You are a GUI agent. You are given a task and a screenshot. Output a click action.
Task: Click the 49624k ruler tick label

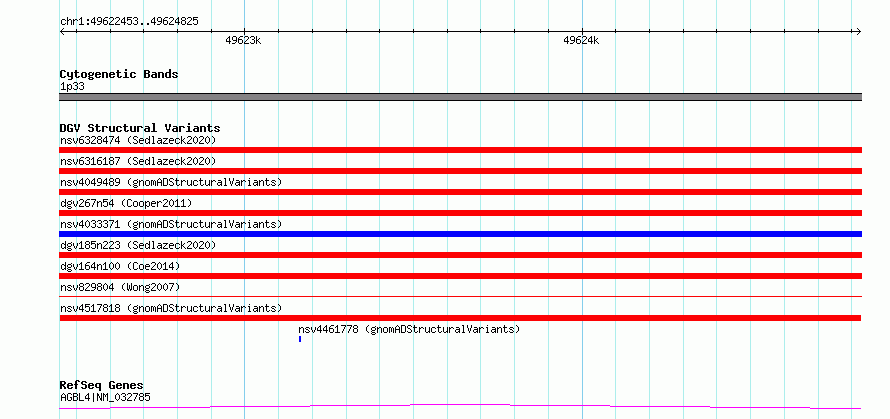click(x=581, y=41)
